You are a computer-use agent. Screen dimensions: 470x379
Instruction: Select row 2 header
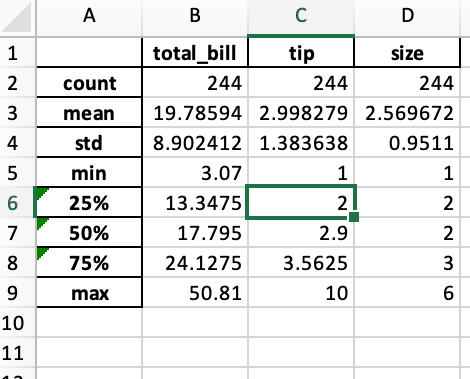[x=17, y=83]
